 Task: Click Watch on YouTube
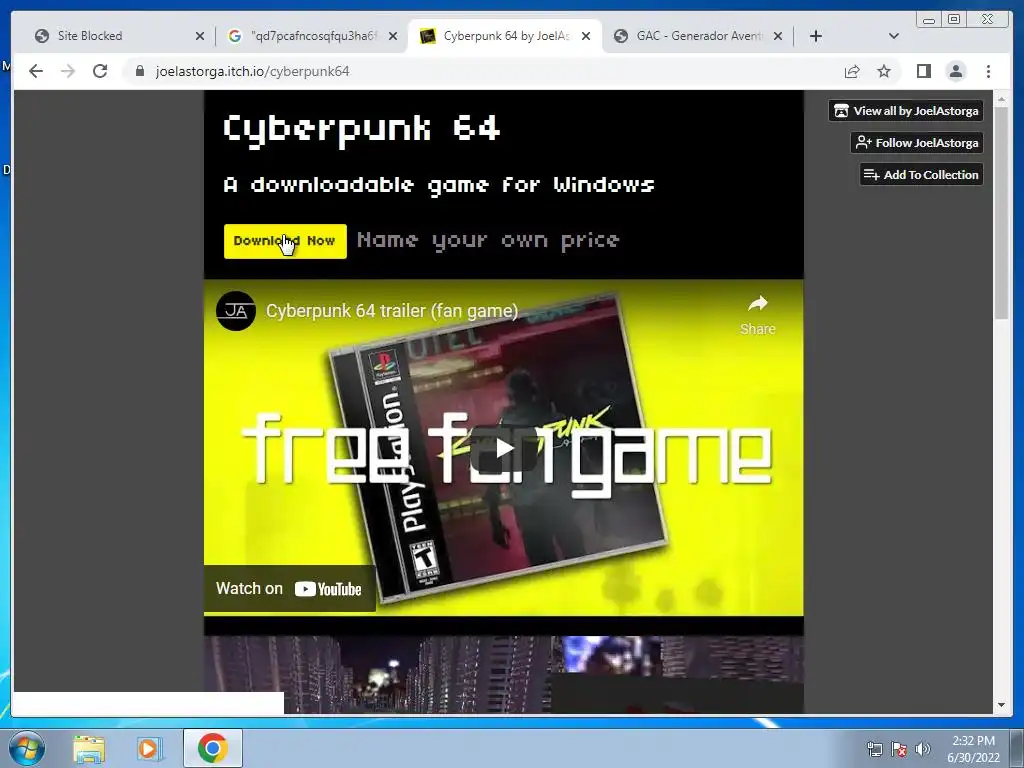click(x=289, y=589)
